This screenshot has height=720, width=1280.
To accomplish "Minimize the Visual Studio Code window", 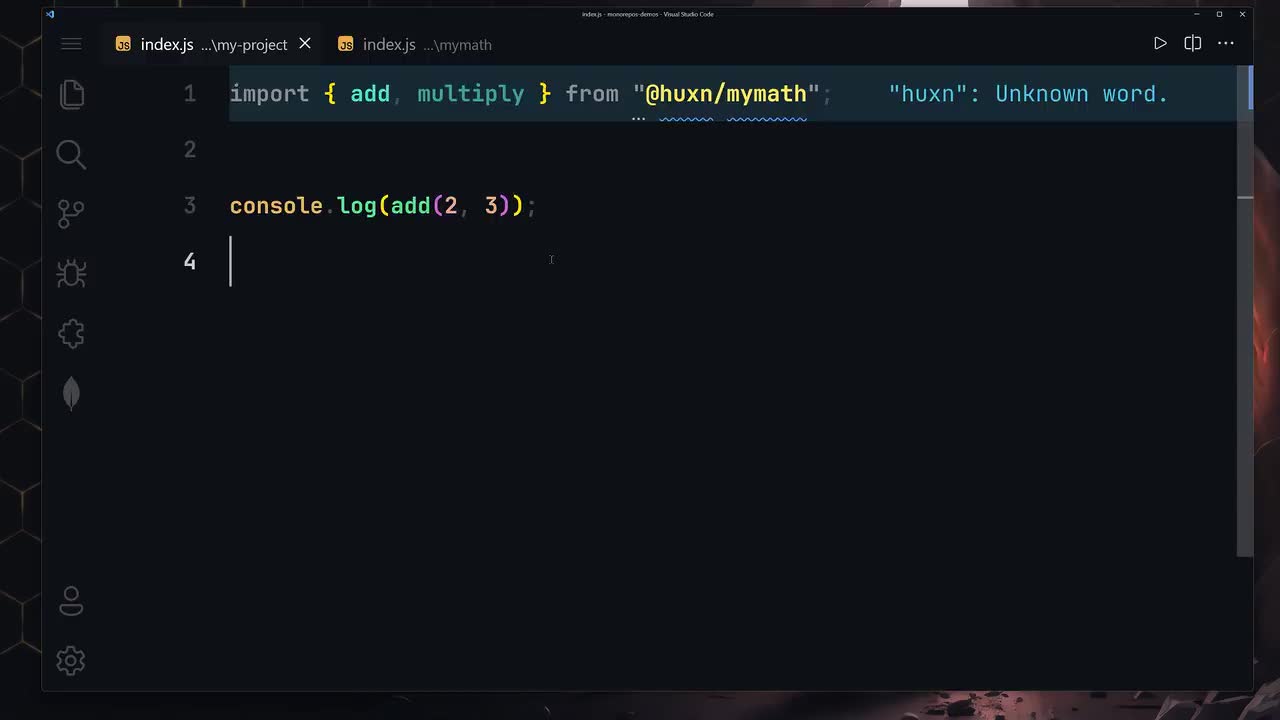I will point(1196,14).
